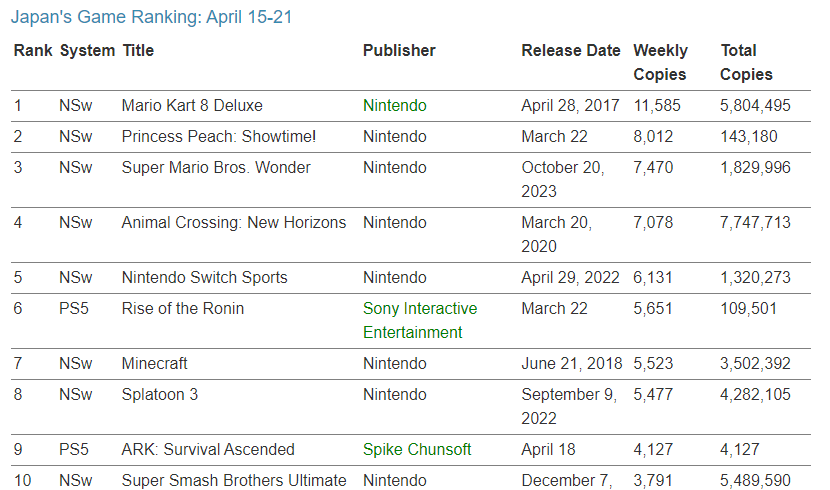
Task: Select ARK: Survival Ascended title cell
Action: coord(208,449)
